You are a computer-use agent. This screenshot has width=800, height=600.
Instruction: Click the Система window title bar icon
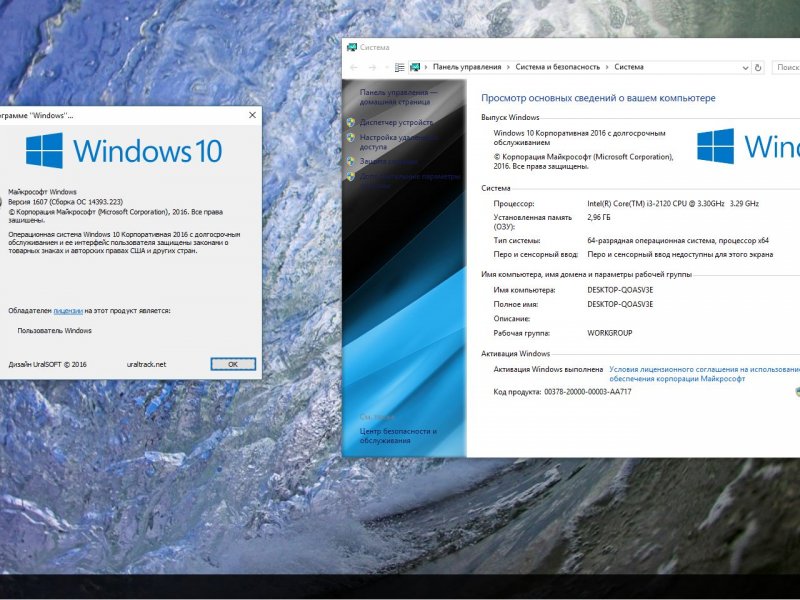click(352, 47)
